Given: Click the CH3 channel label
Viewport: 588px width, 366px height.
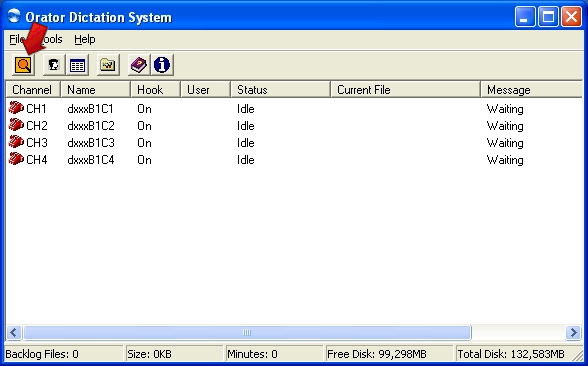Looking at the screenshot, I should tap(37, 143).
